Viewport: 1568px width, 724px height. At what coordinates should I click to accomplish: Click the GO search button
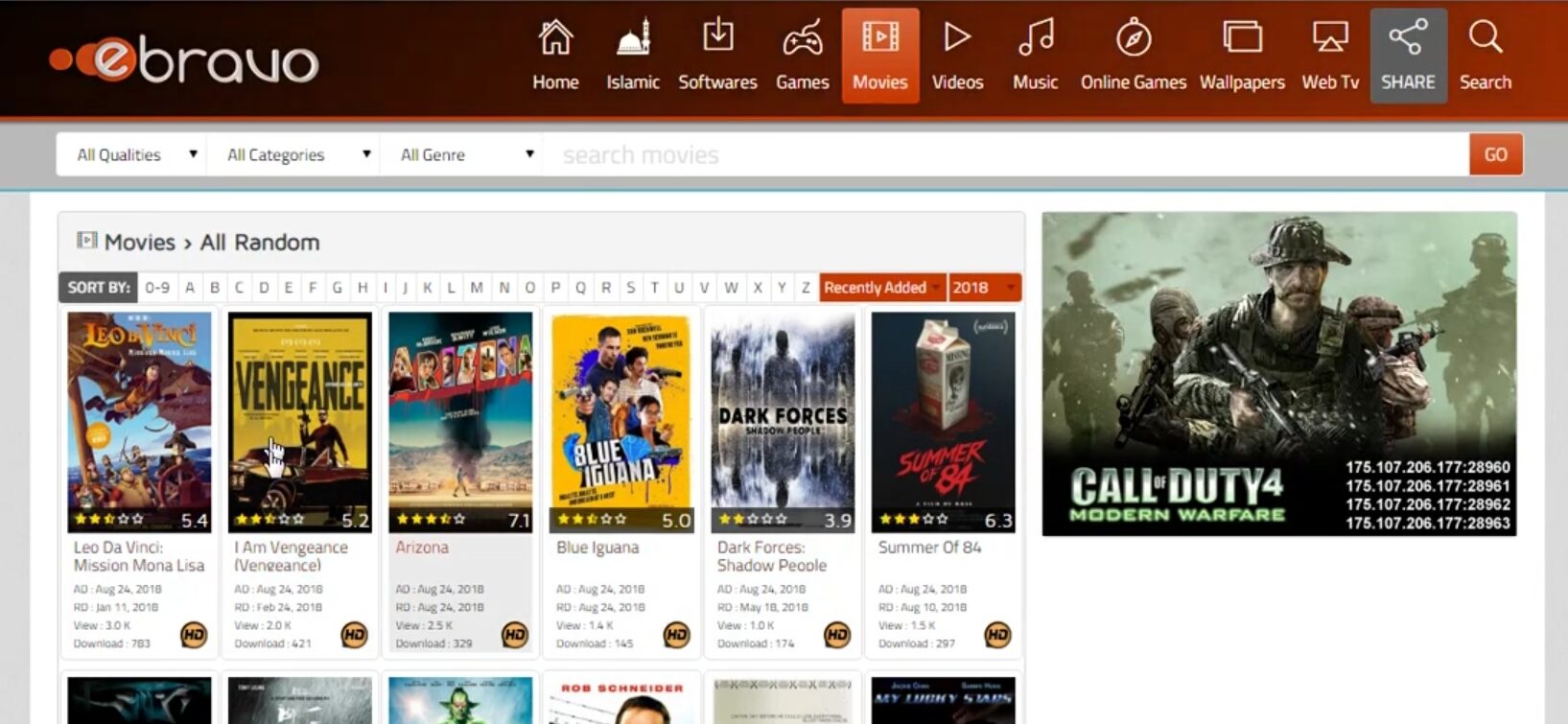pos(1495,154)
